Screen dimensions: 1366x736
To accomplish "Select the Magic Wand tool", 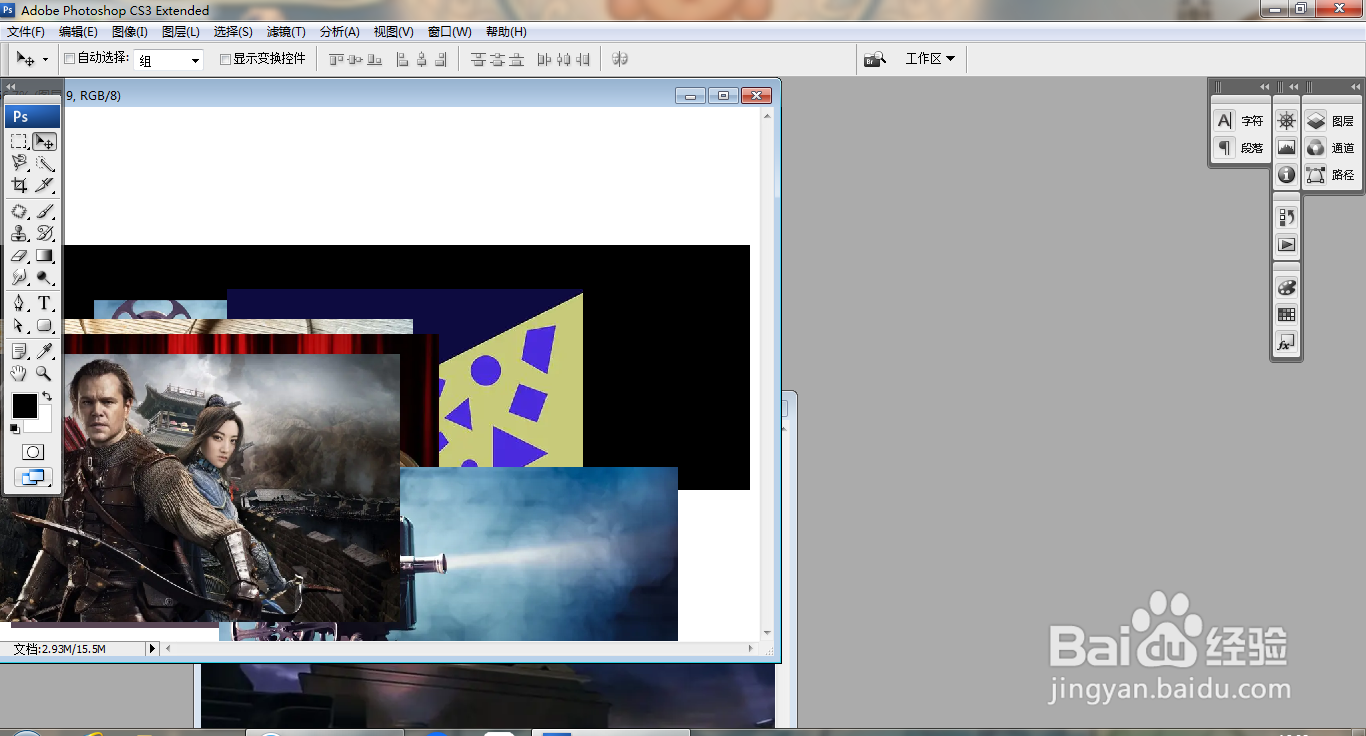I will (44, 163).
